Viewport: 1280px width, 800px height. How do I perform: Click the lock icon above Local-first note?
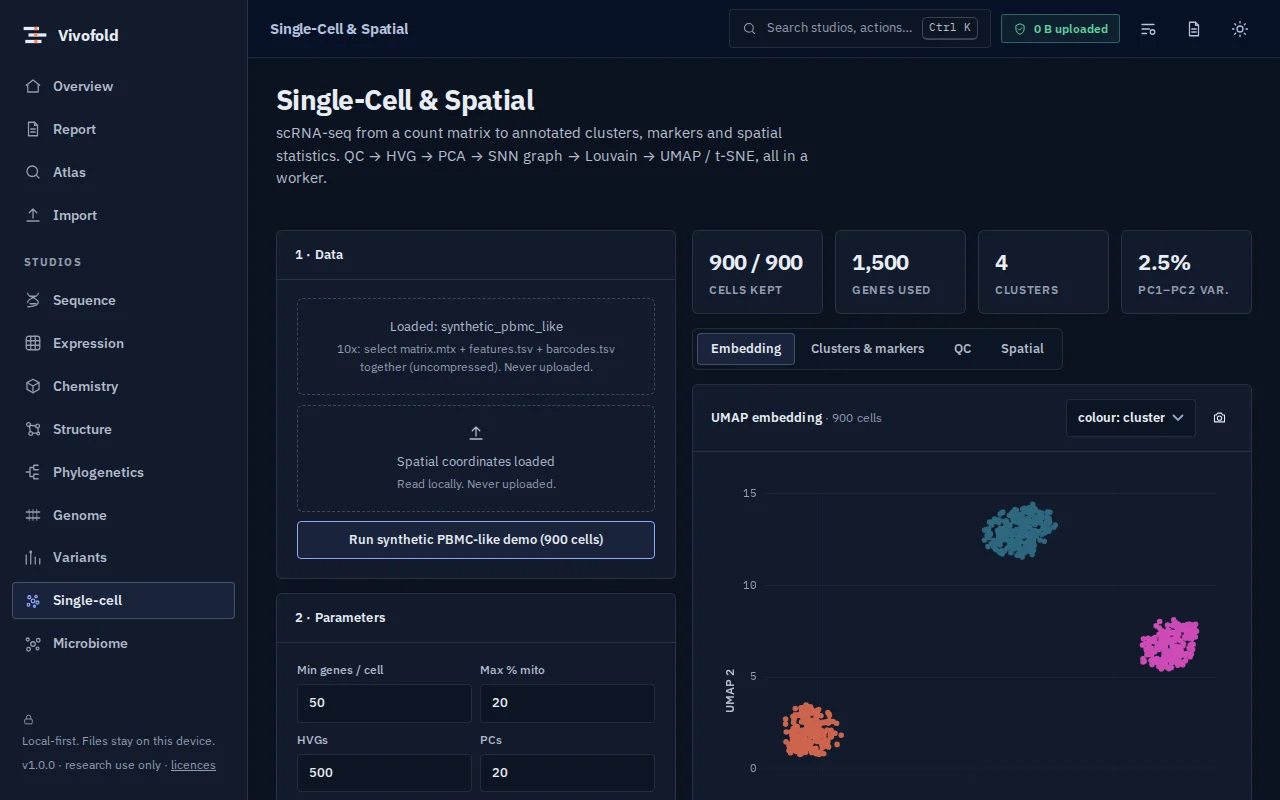[28, 719]
